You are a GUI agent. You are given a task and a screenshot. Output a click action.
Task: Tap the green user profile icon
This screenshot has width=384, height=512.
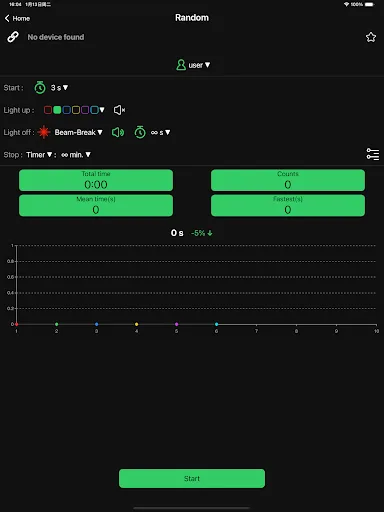[x=181, y=65]
